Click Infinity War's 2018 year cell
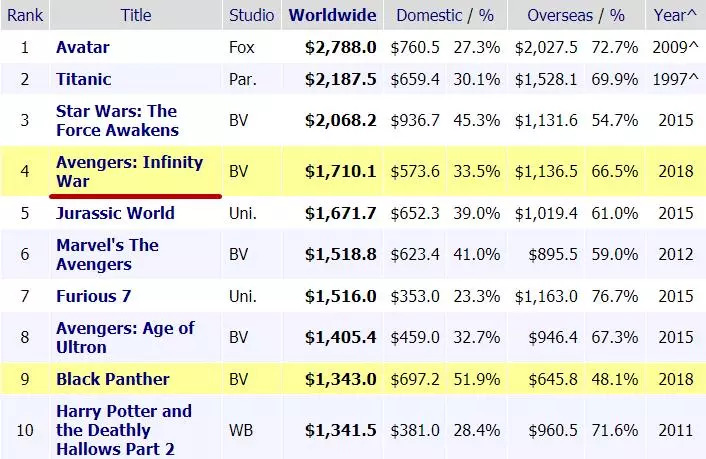 pos(676,171)
